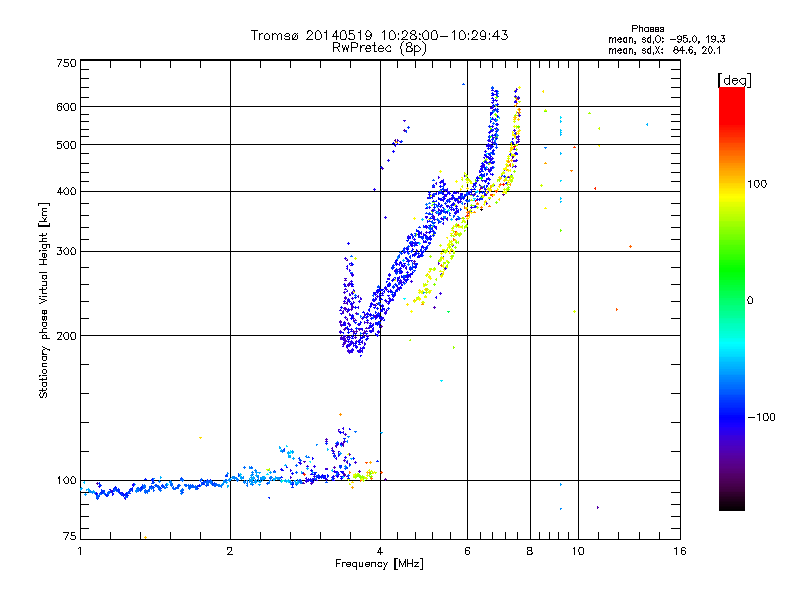Click the 'mean, sd,O: -95.0, 19.3' line

[x=666, y=39]
